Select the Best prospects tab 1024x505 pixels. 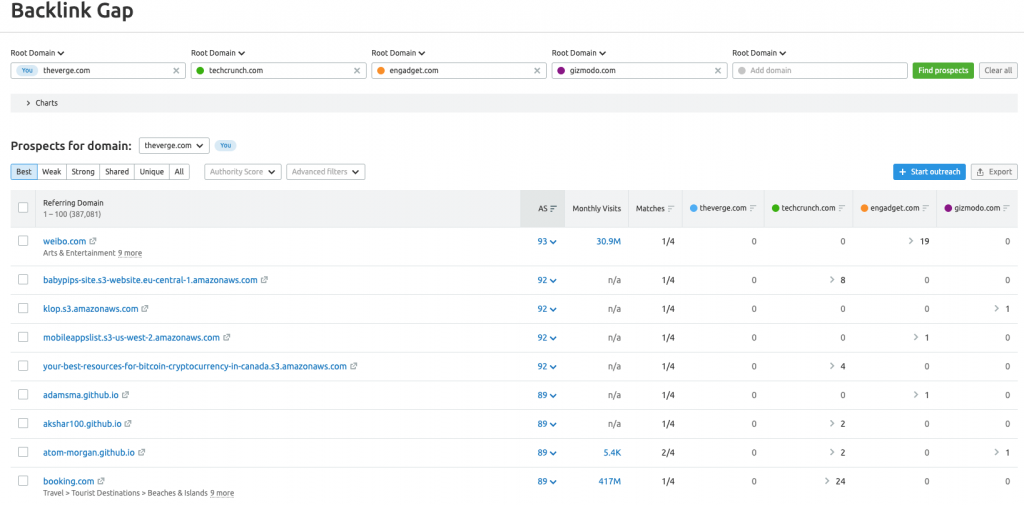(24, 172)
